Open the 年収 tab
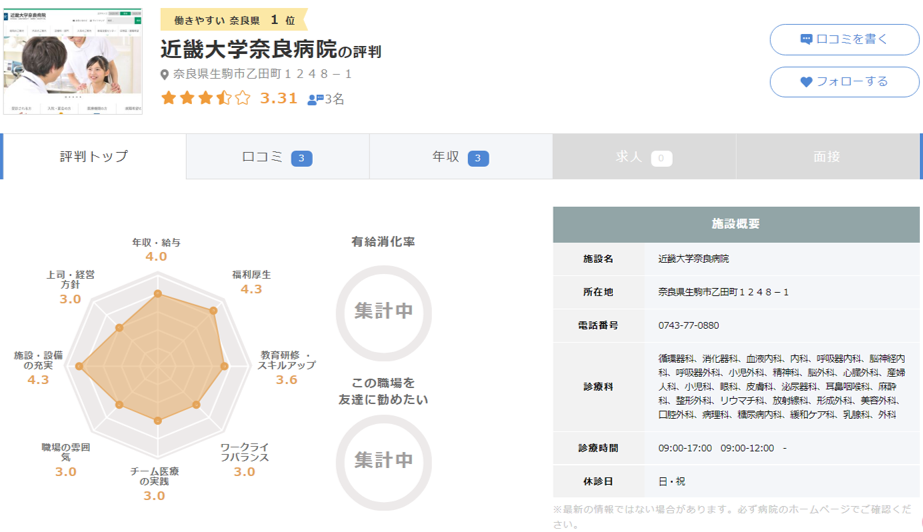This screenshot has height=532, width=923. (461, 157)
